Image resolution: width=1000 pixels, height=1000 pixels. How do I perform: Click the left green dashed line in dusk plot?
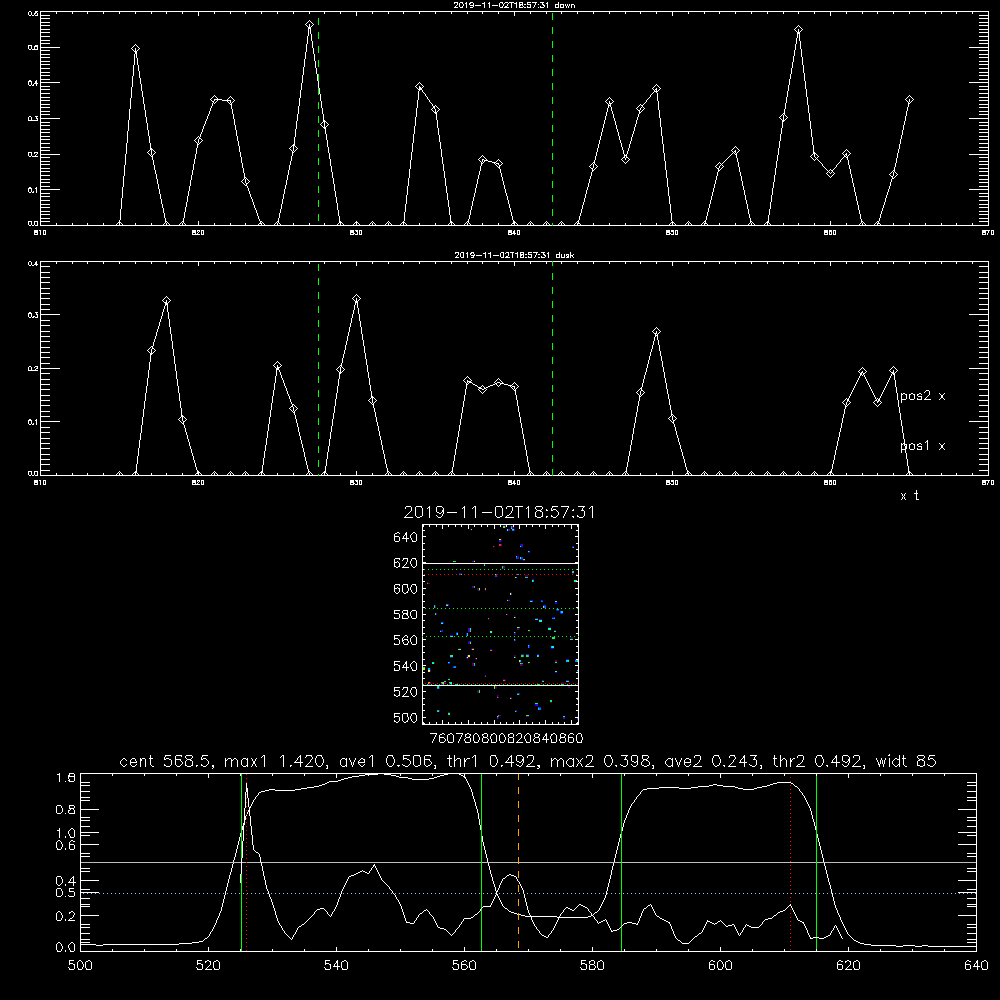point(318,368)
